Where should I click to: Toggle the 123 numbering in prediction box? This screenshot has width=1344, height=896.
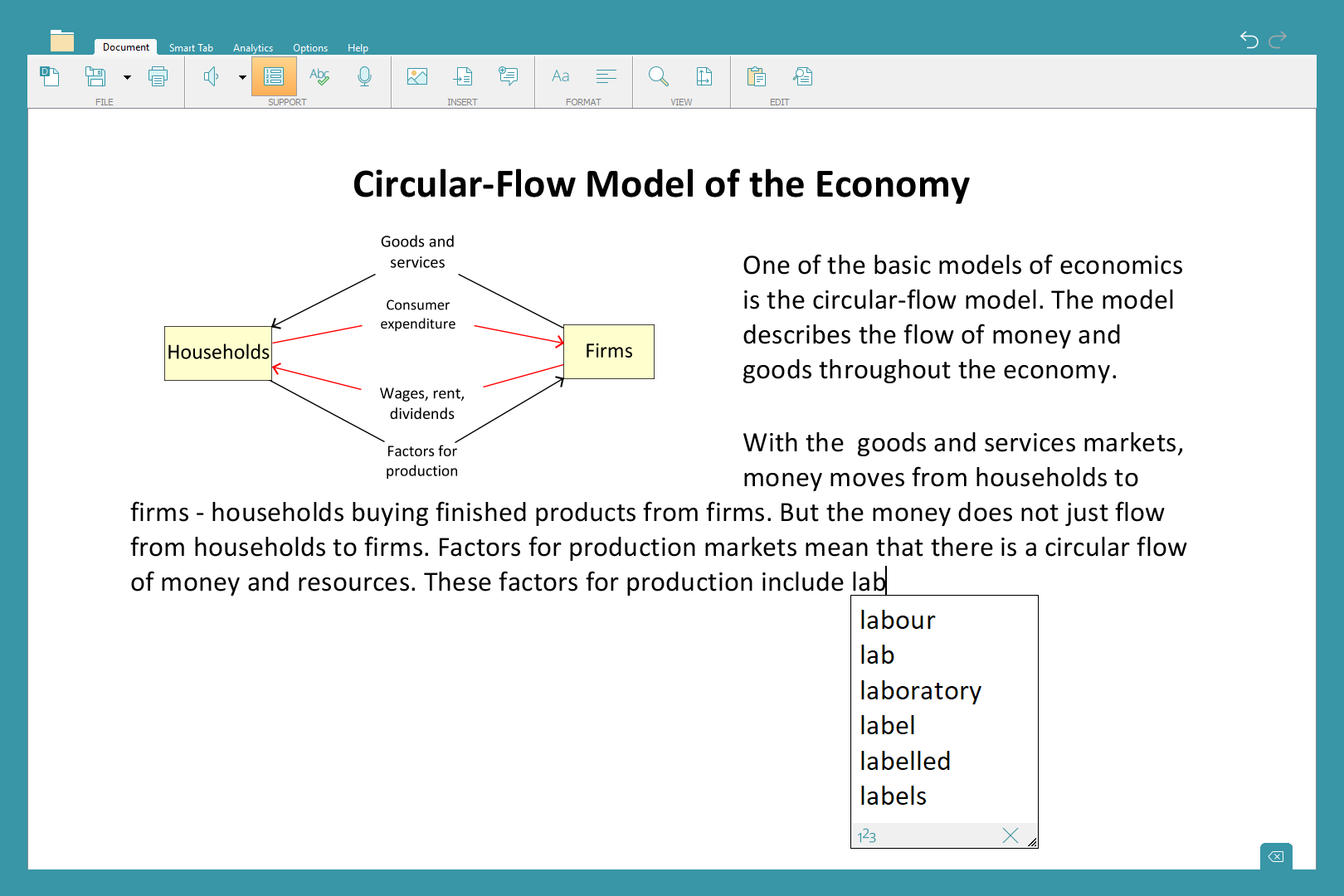coord(867,835)
